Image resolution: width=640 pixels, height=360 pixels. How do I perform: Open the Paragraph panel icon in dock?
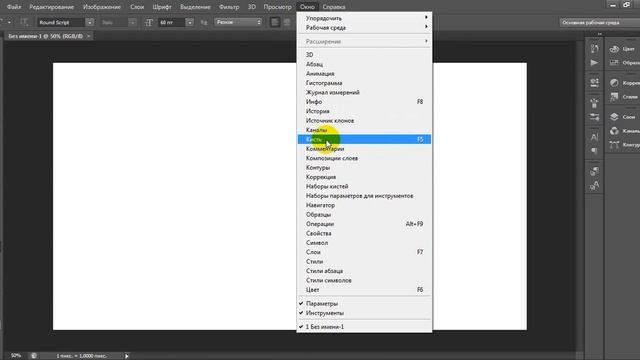pos(594,151)
